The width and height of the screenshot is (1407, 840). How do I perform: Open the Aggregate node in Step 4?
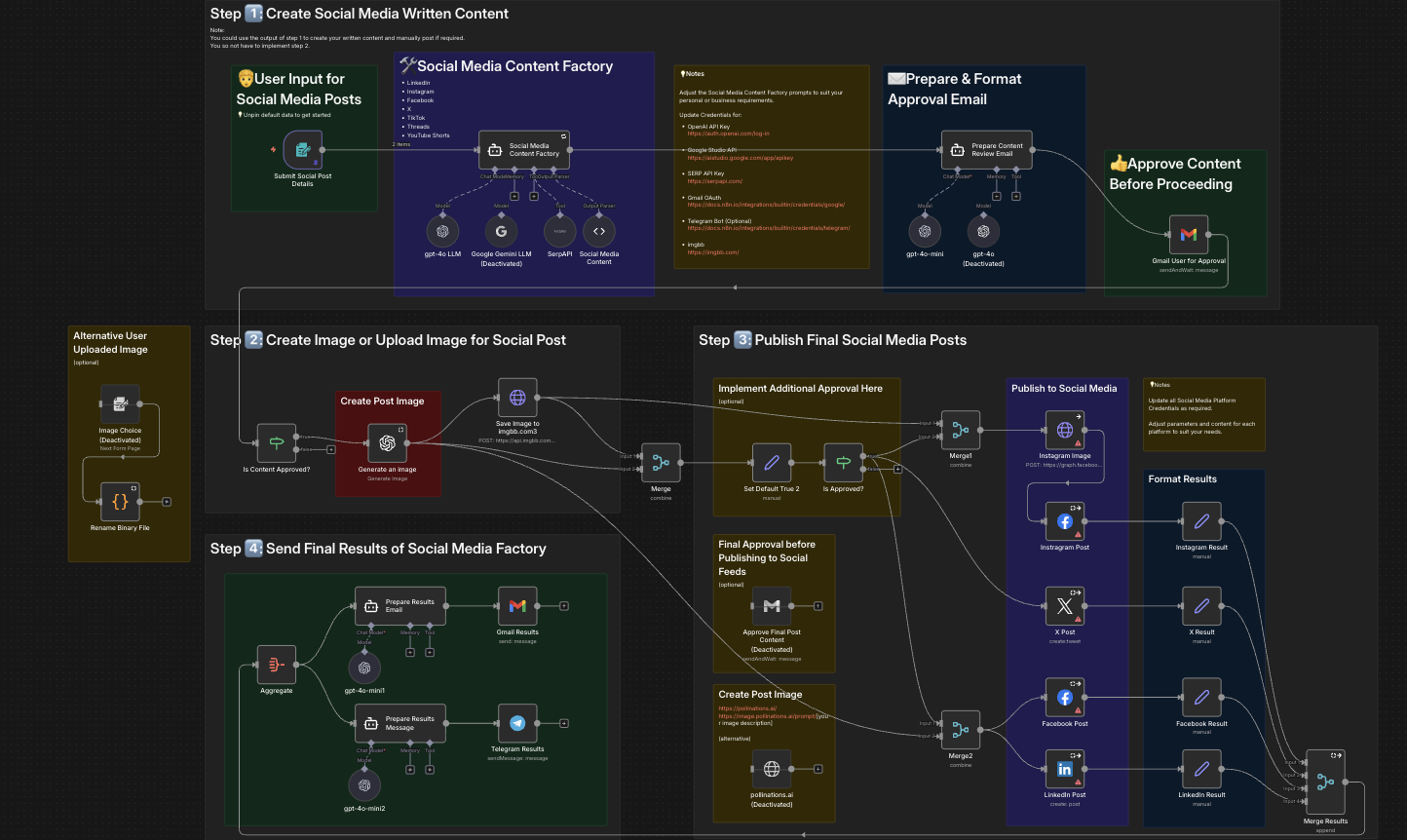tap(276, 667)
